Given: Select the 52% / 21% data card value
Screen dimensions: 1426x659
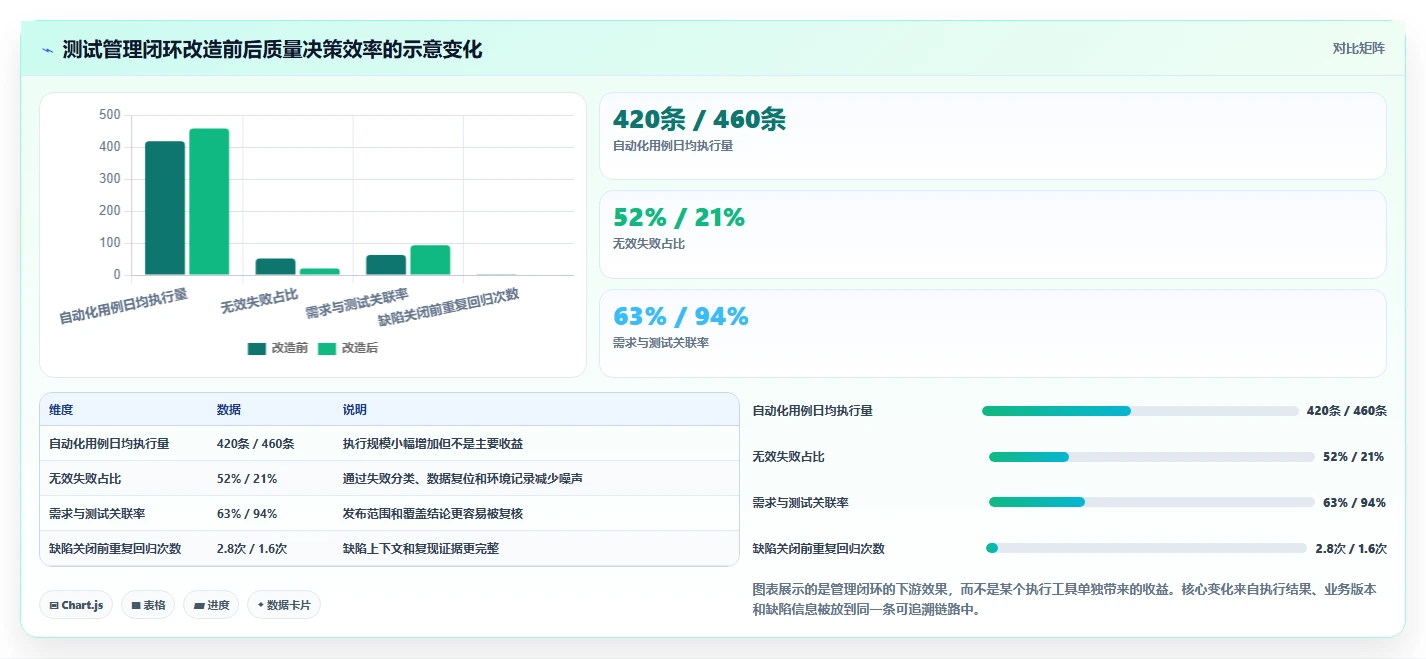Looking at the screenshot, I should [679, 218].
